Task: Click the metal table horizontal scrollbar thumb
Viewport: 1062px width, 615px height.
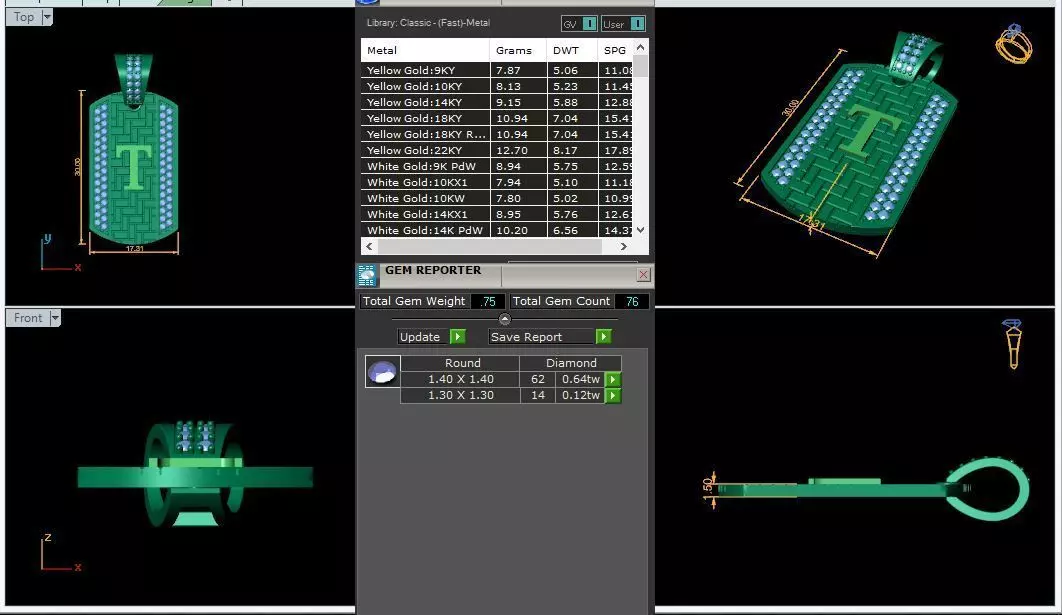Action: pyautogui.click(x=489, y=247)
